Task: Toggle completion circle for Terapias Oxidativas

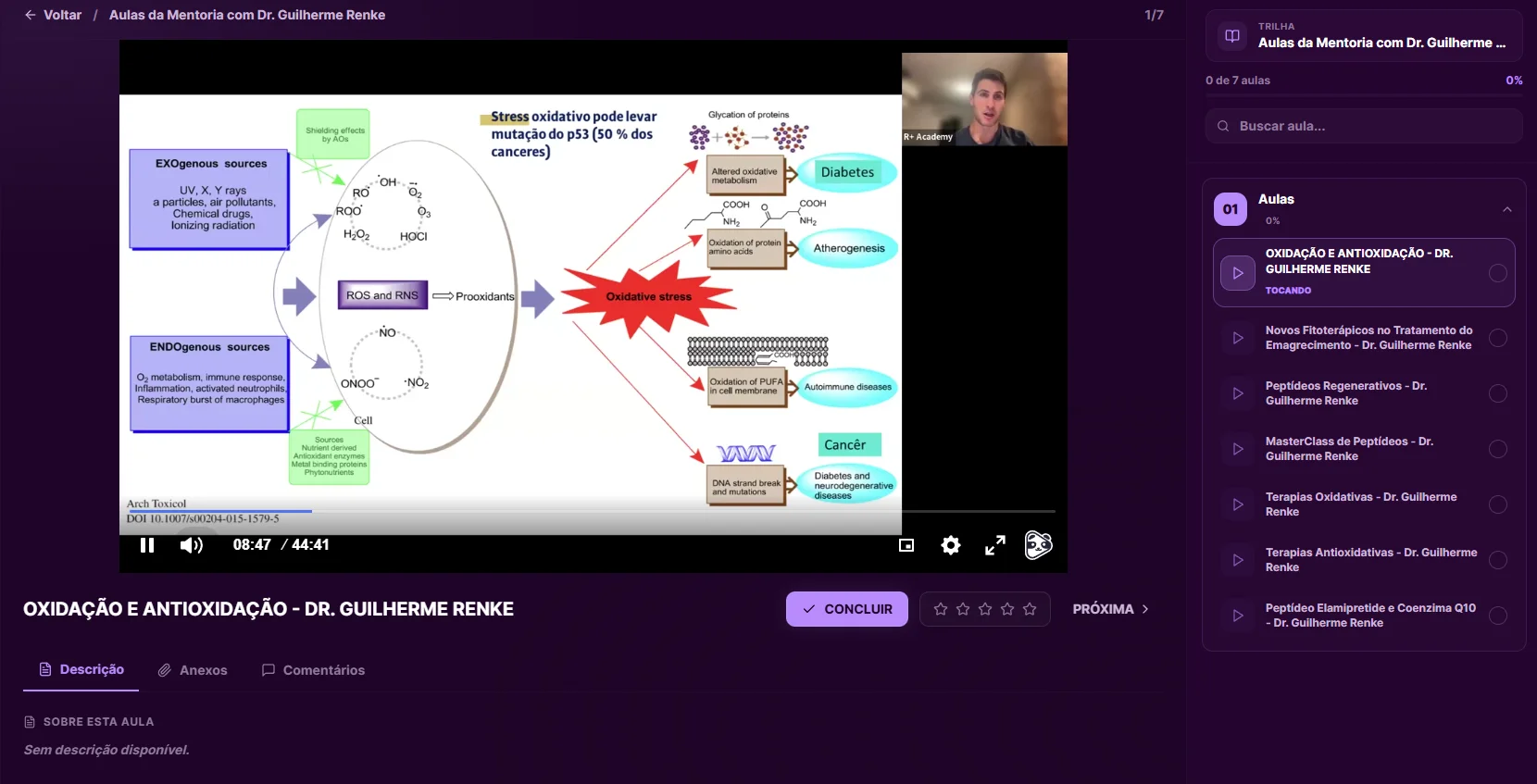Action: [x=1498, y=504]
